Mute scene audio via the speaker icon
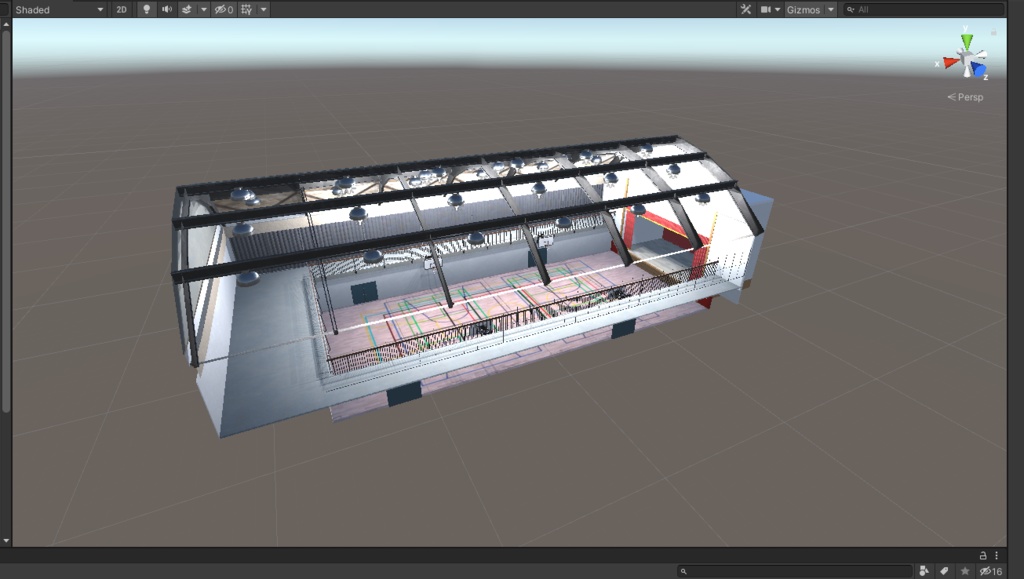Viewport: 1024px width, 579px height. [x=167, y=9]
